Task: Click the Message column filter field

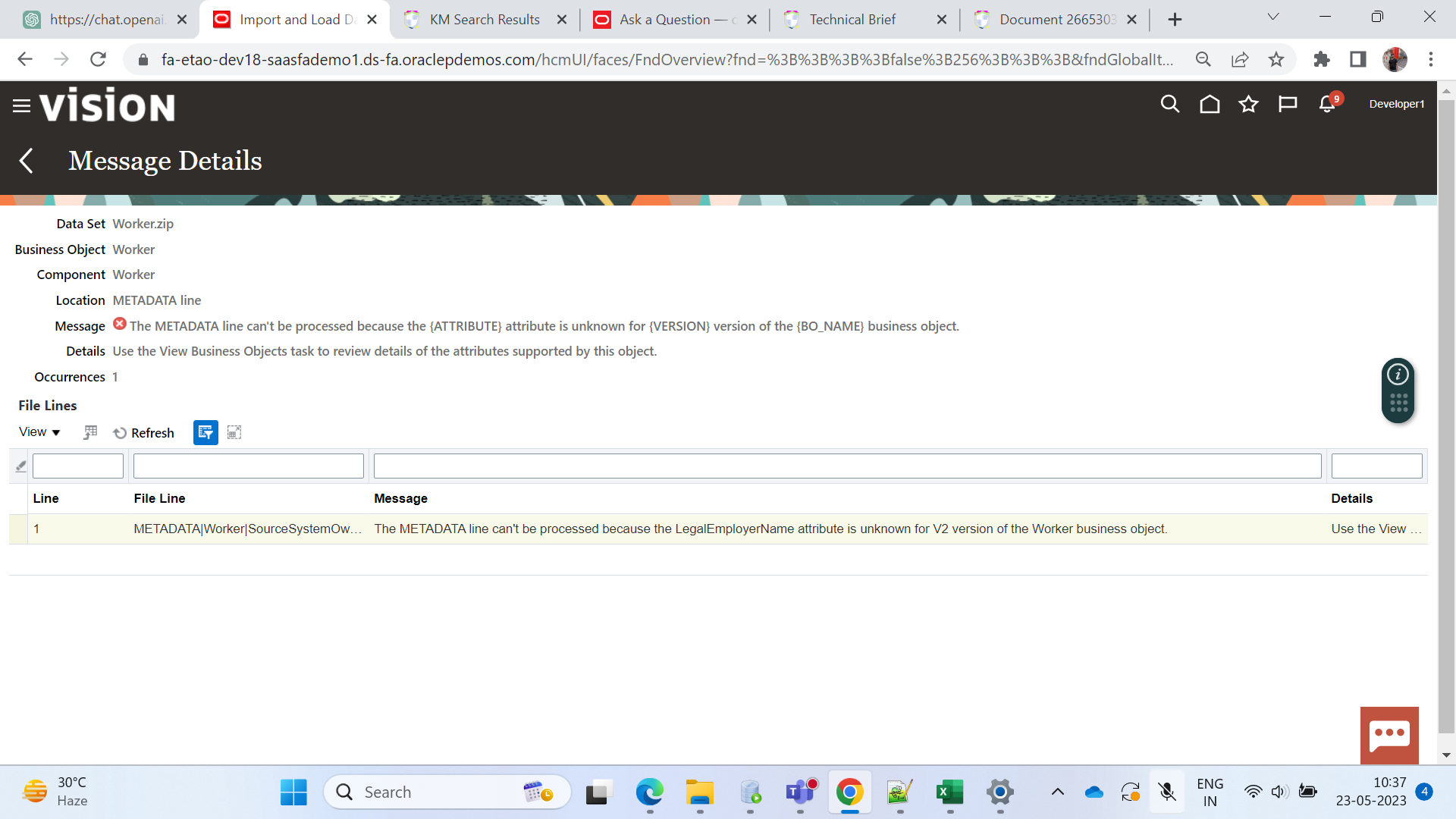Action: tap(846, 465)
